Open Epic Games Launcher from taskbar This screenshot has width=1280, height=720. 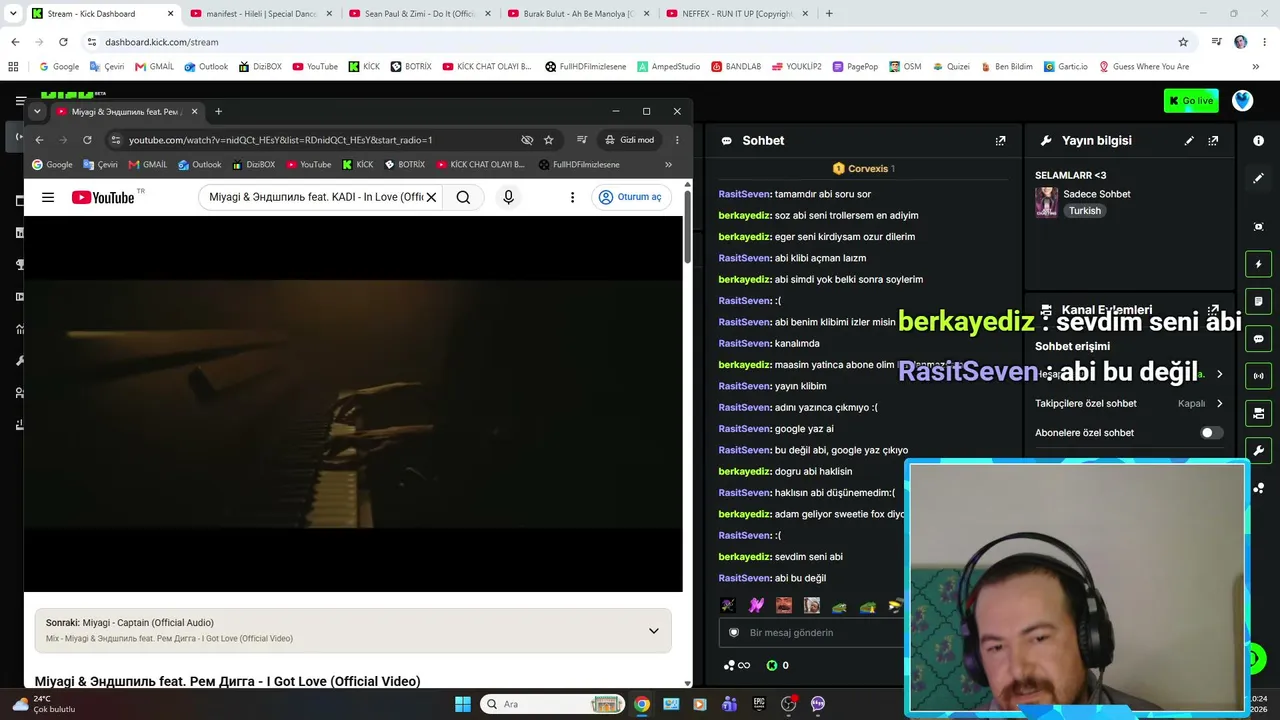click(759, 704)
